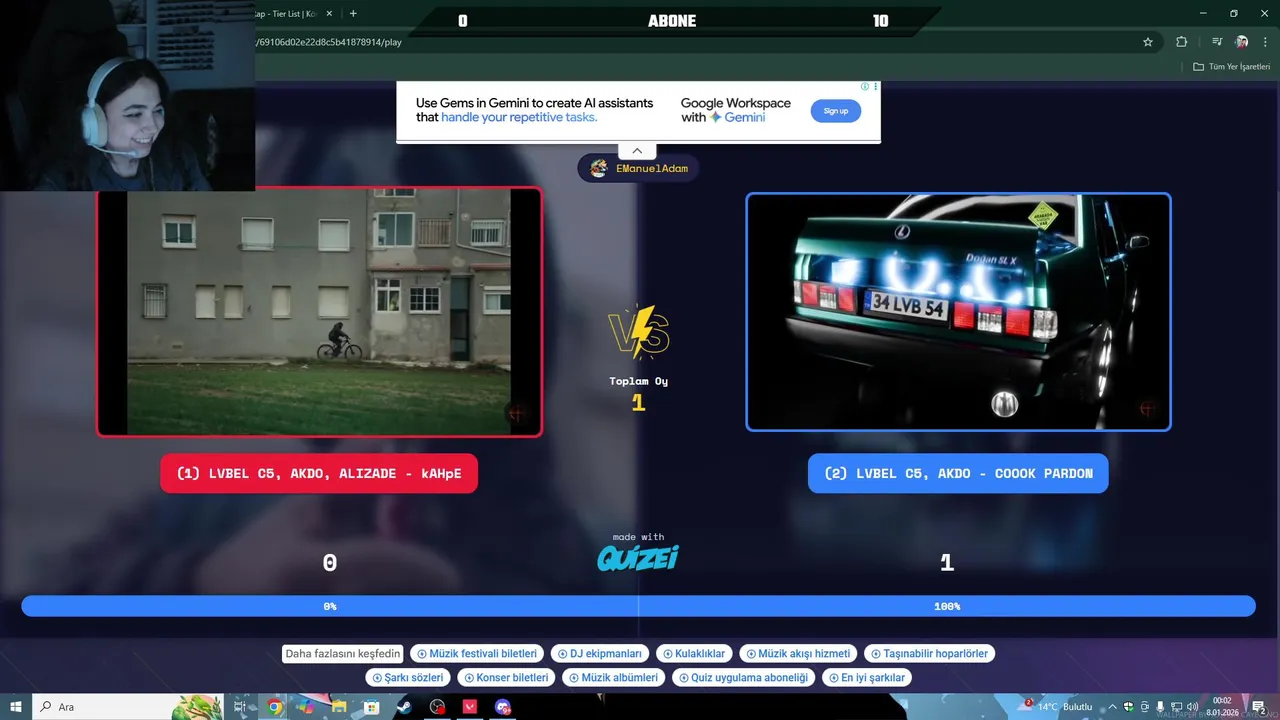Screen dimensions: 1280x720
Task: Click the red icon on COOOK PARDON thumbnail
Action: tap(1147, 408)
